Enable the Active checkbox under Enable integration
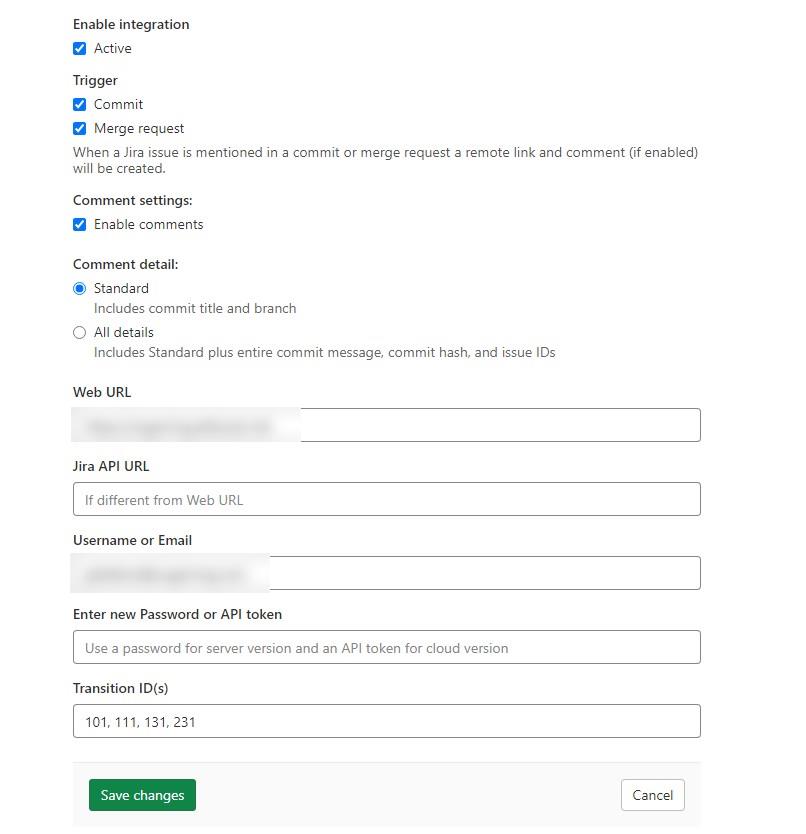Image resolution: width=806 pixels, height=834 pixels. click(80, 48)
